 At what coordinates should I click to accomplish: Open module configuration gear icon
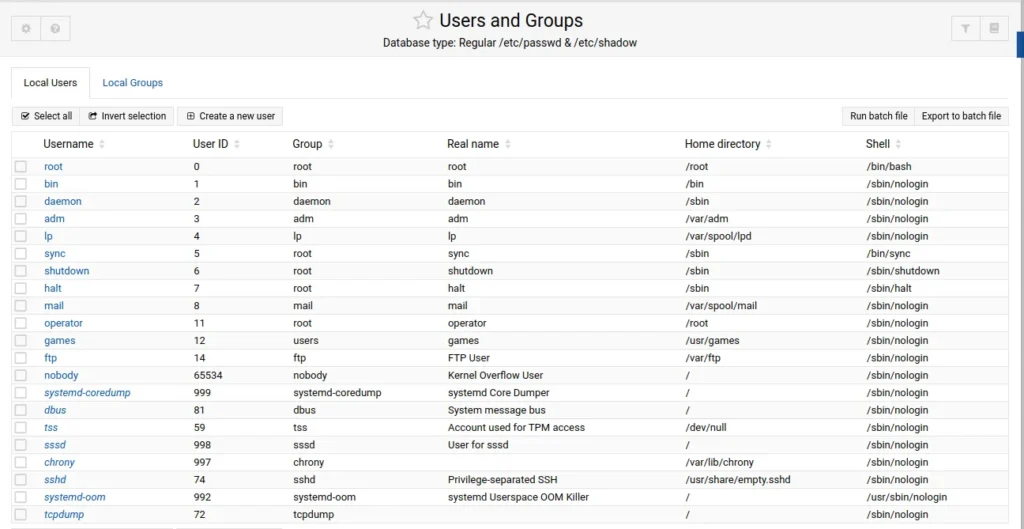click(x=26, y=29)
